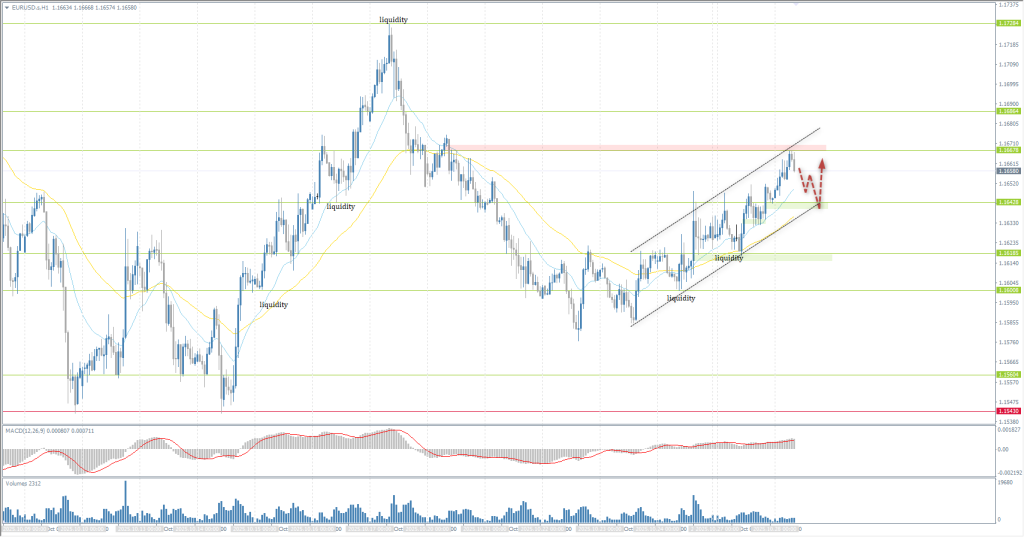1024x537 pixels.
Task: Click the tallest volume bar in Volumes panel
Action: click(x=126, y=500)
